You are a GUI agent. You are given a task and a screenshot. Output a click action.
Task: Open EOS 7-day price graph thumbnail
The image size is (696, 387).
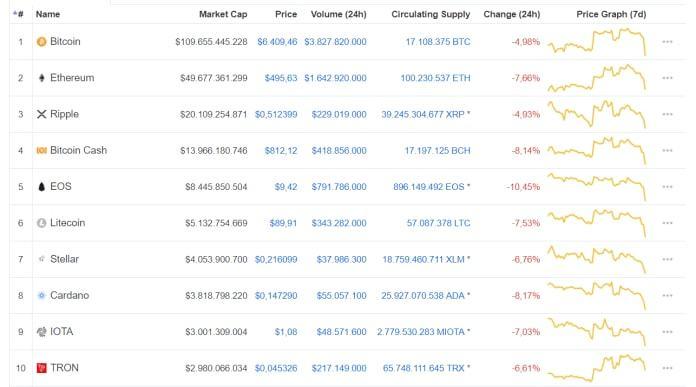click(597, 187)
